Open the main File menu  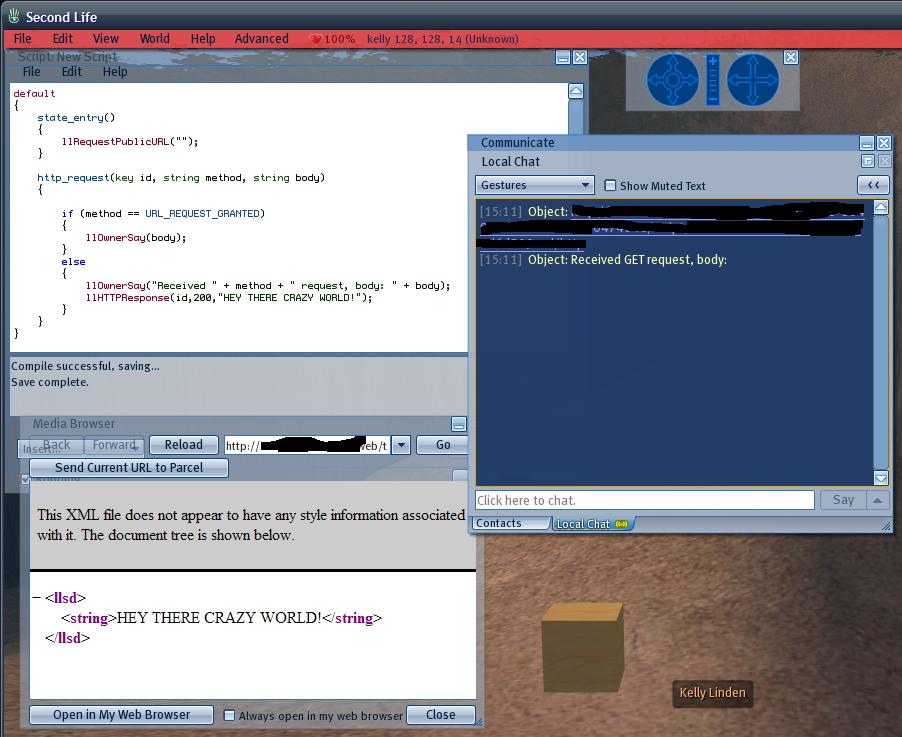(22, 39)
